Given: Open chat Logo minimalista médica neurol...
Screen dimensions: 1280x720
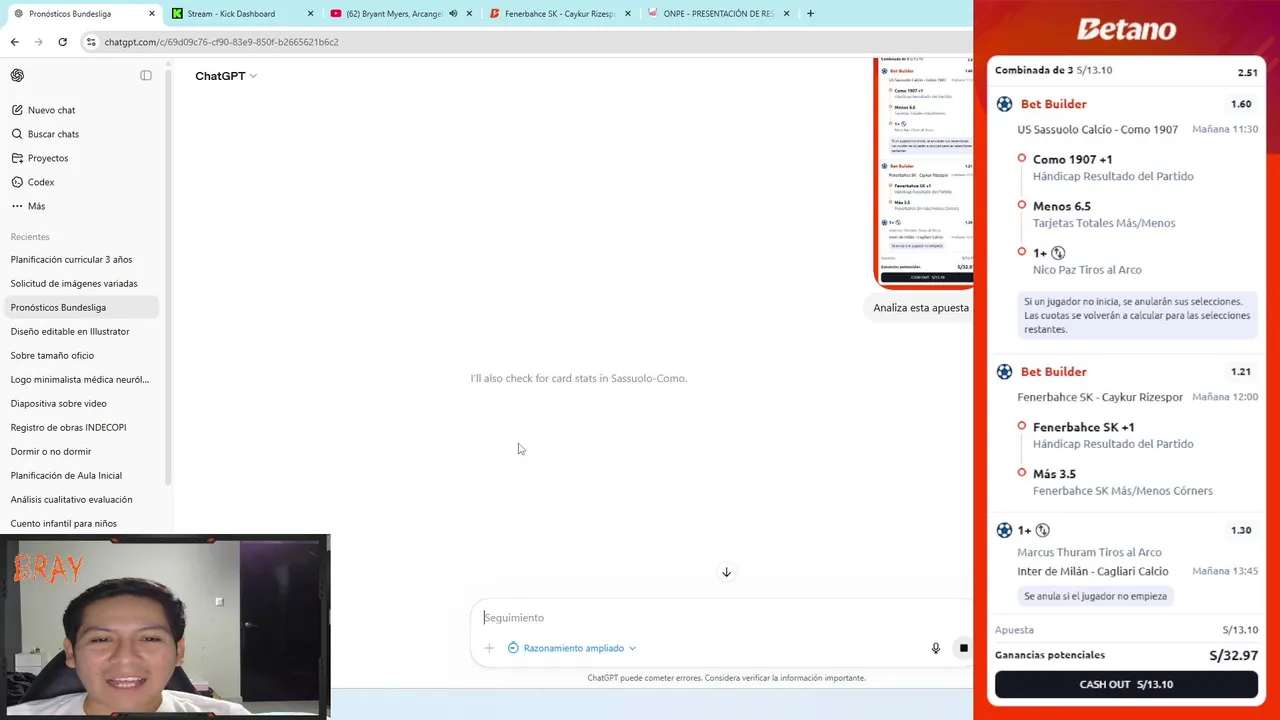Looking at the screenshot, I should click(82, 379).
